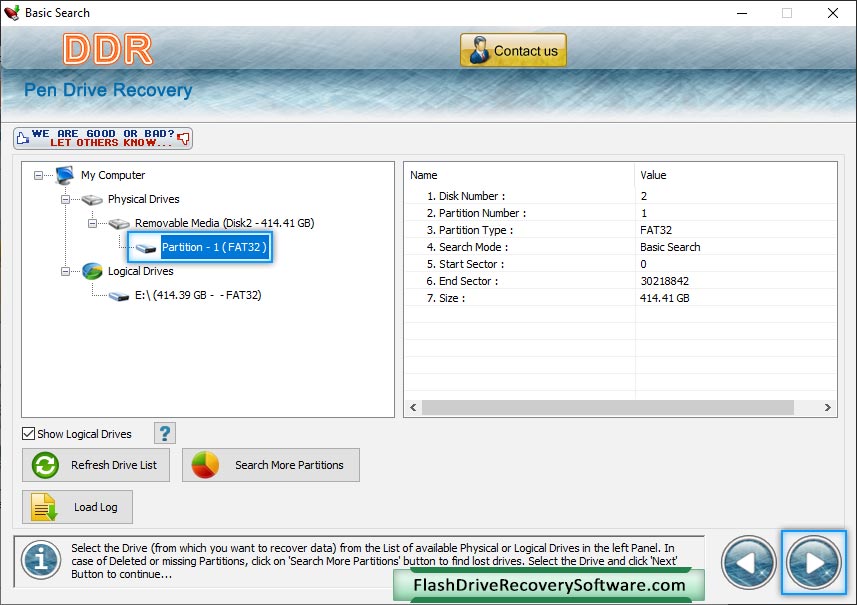
Task: Collapse the Logical Drives node
Action: point(66,272)
